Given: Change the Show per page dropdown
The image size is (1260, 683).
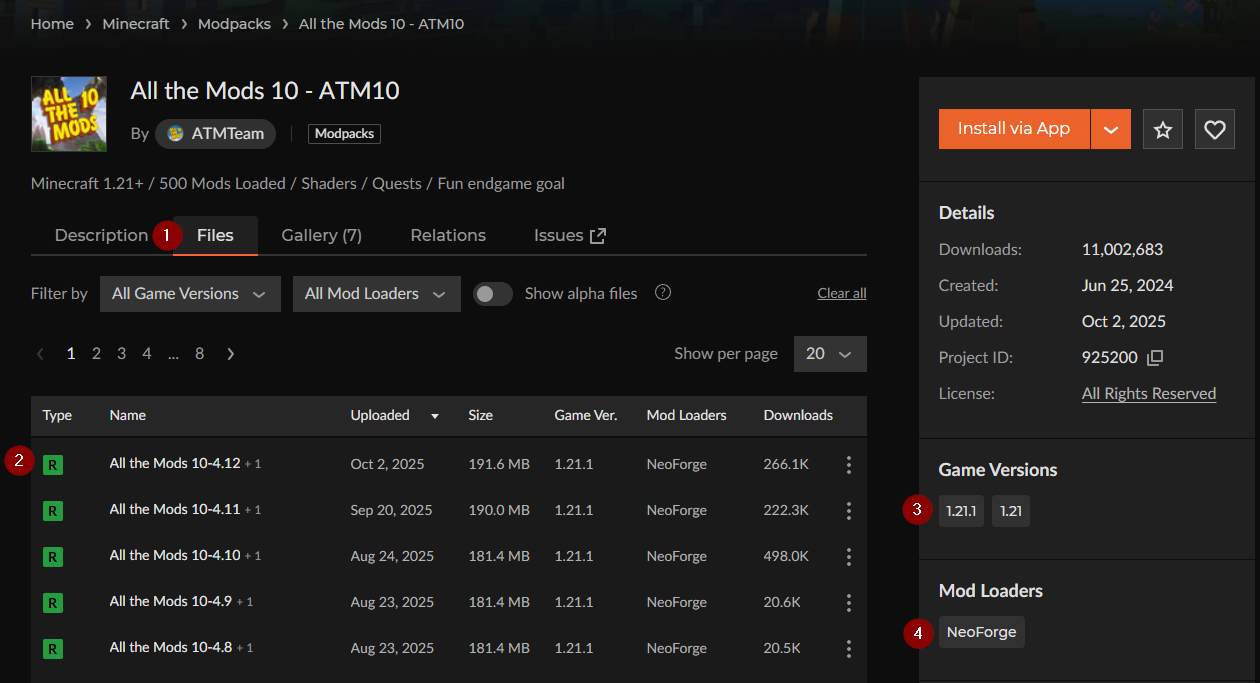Looking at the screenshot, I should (x=829, y=354).
